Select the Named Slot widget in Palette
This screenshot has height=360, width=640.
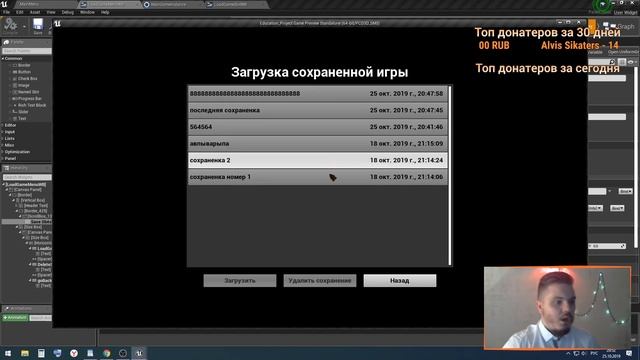click(28, 92)
